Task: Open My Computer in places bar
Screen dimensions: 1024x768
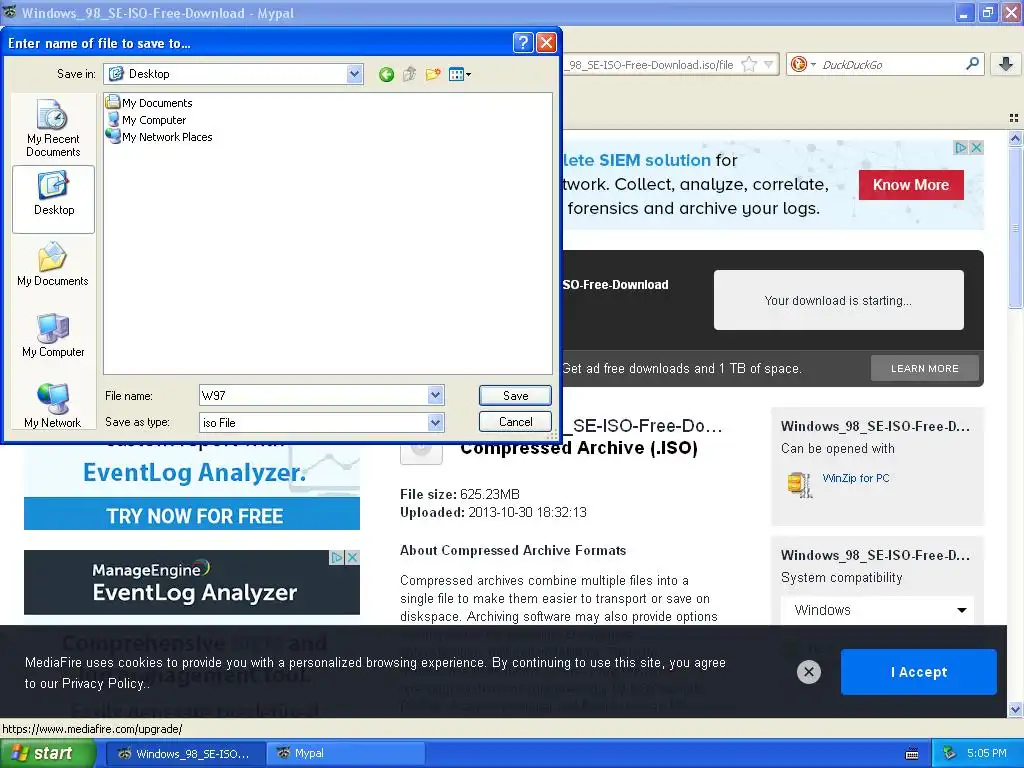Action: point(53,336)
